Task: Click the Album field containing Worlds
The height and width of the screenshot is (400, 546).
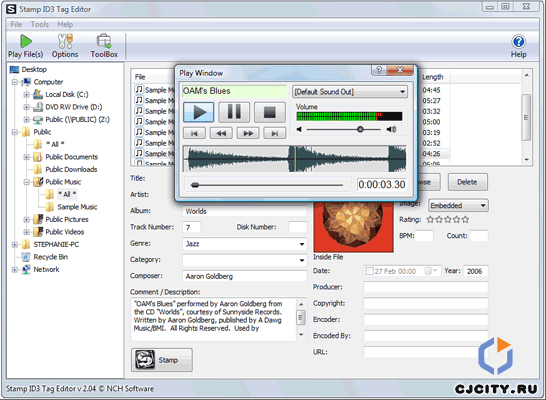Action: point(244,211)
